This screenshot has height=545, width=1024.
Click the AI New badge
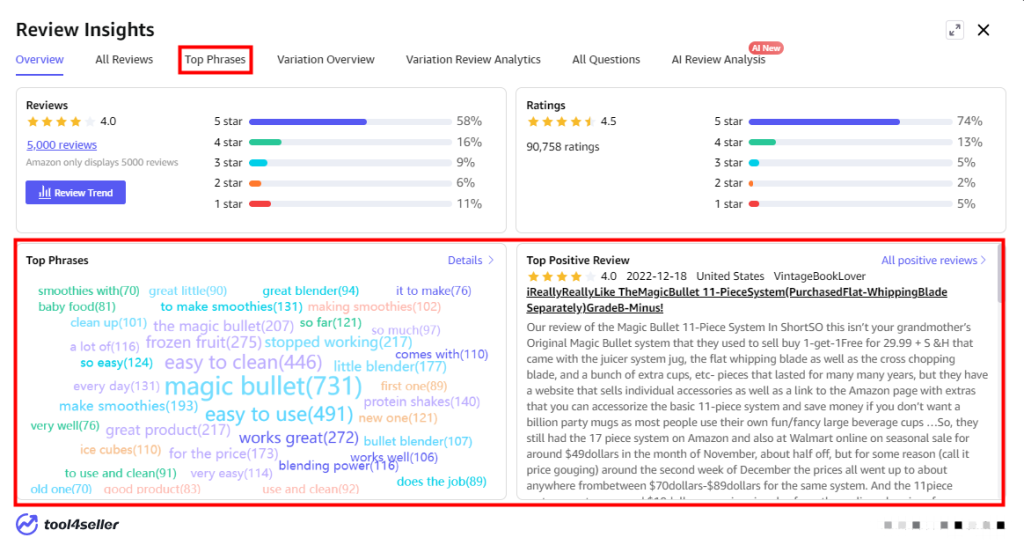766,48
